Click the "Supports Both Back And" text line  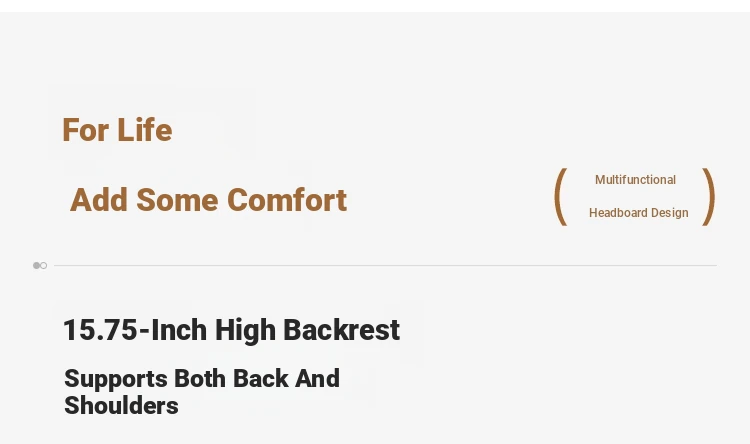(202, 378)
